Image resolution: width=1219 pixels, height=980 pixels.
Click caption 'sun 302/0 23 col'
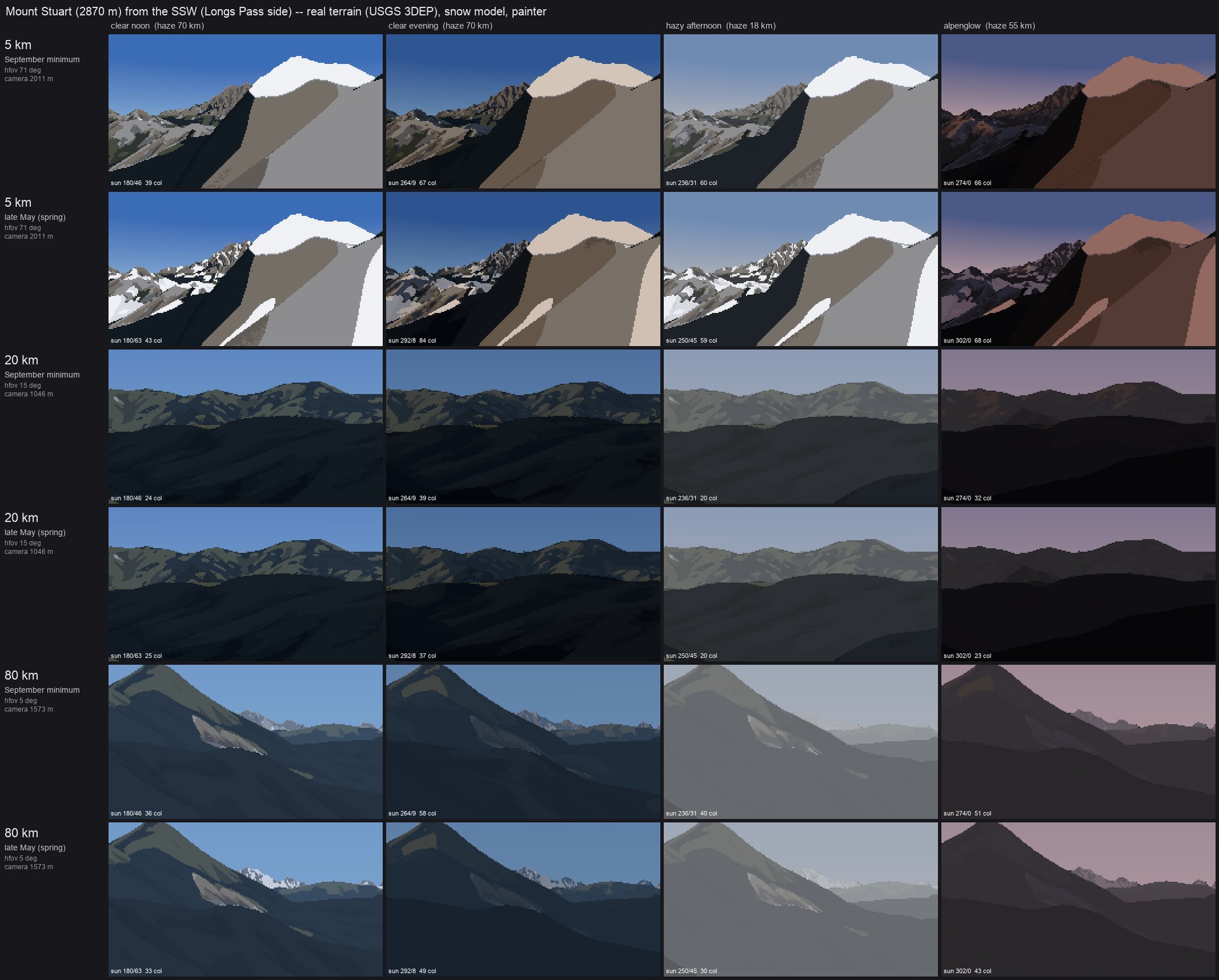[967, 656]
